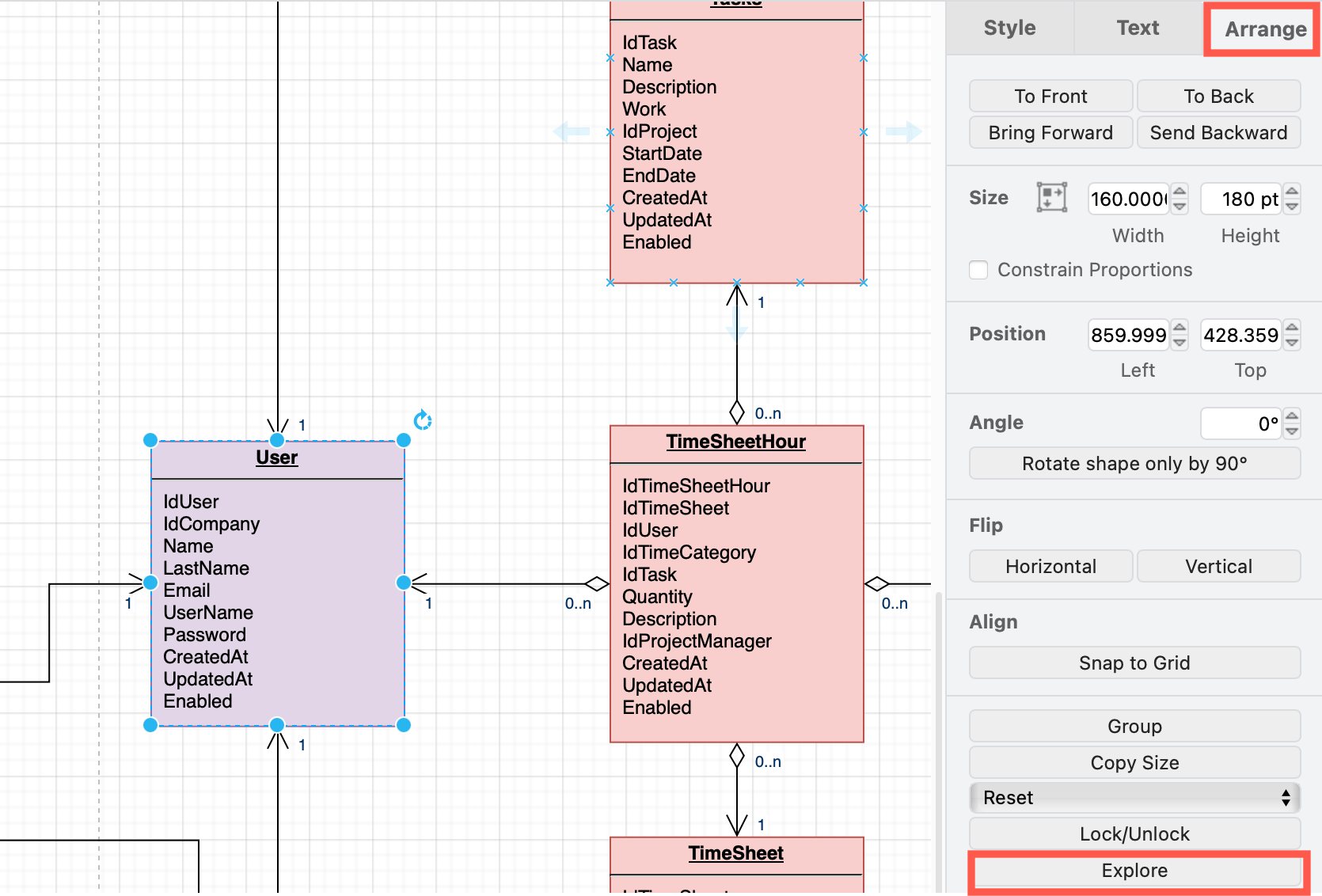
Task: Flip the shape horizontally
Action: 1050,566
